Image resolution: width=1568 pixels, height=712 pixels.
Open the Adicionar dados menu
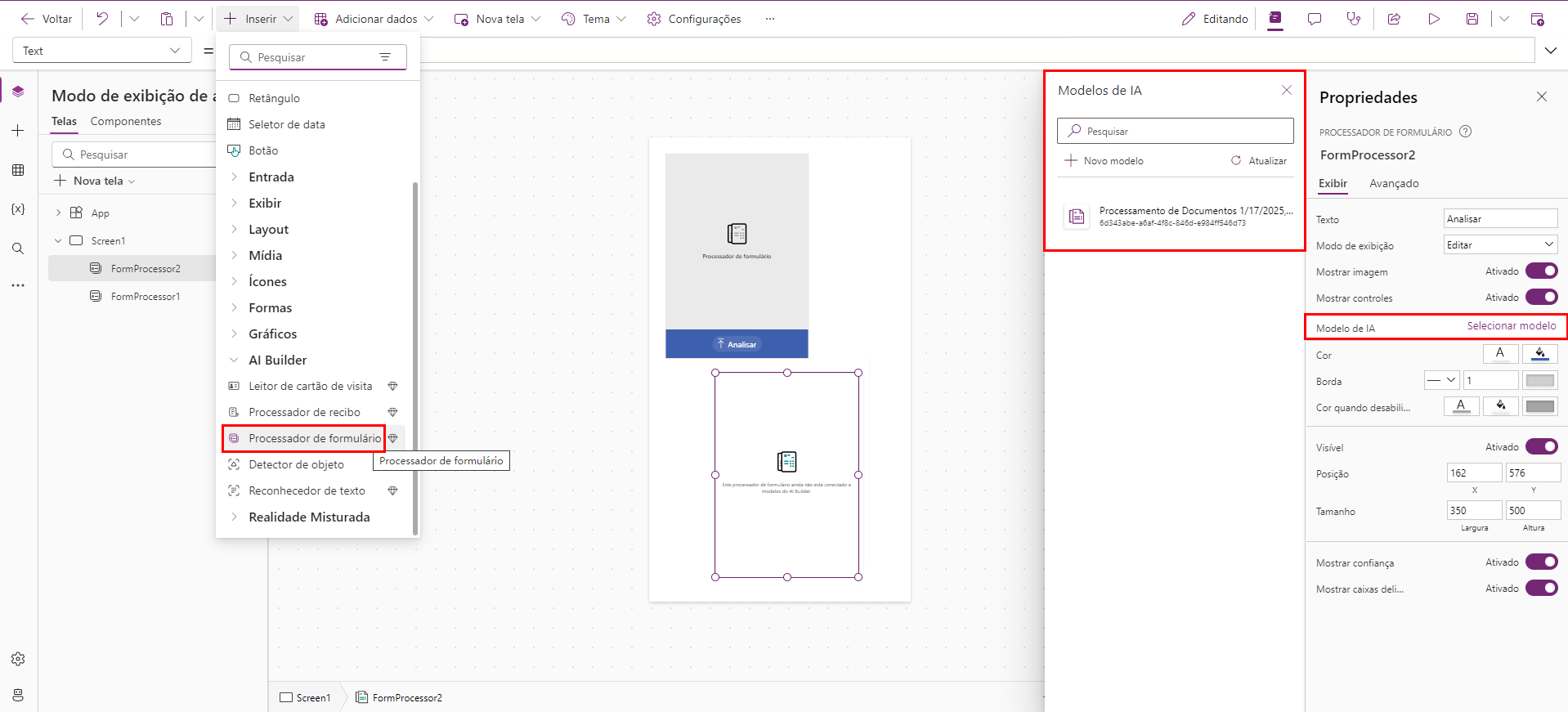tap(374, 19)
